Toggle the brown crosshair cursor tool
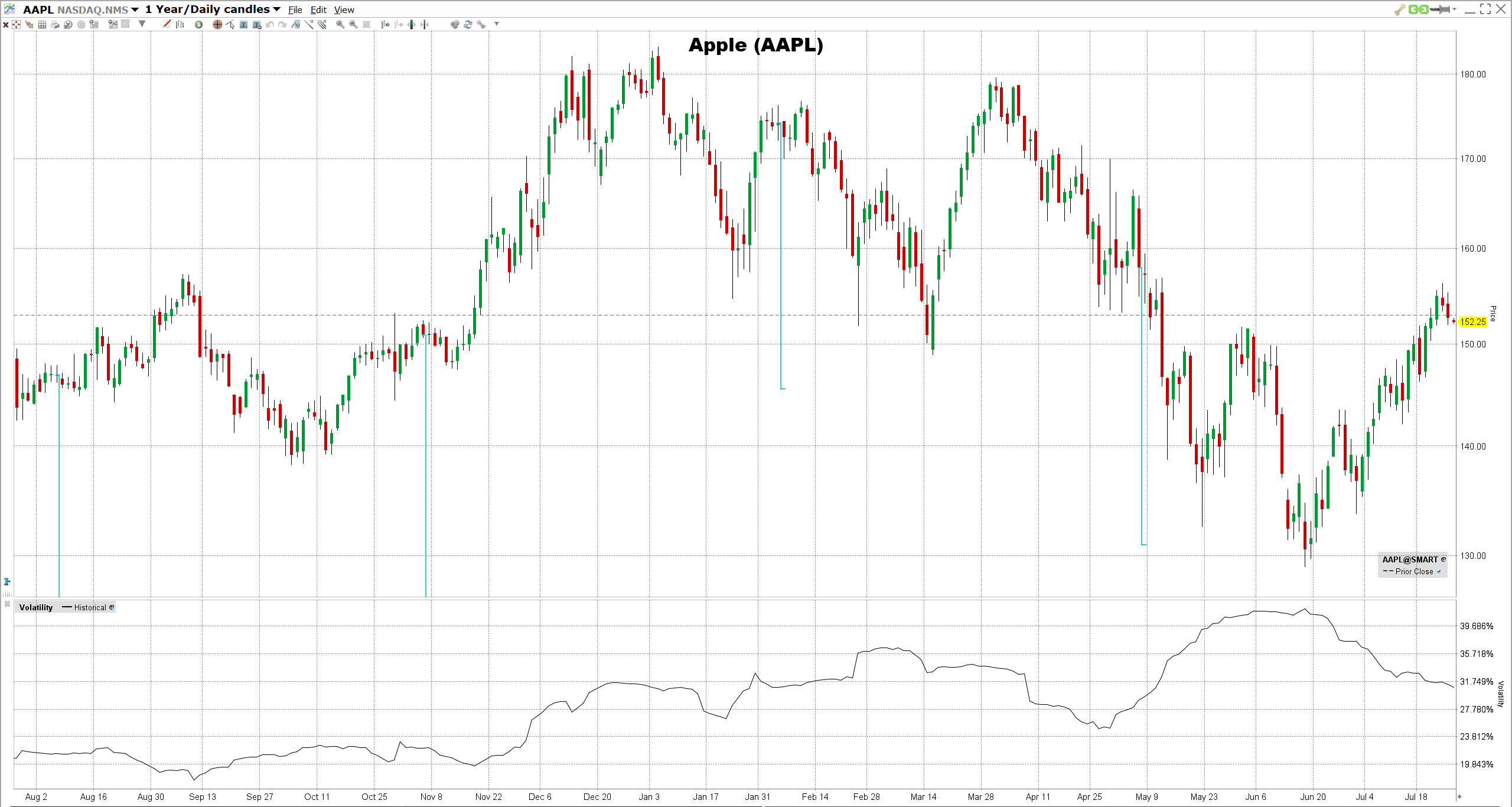The image size is (1512, 807). tap(217, 24)
